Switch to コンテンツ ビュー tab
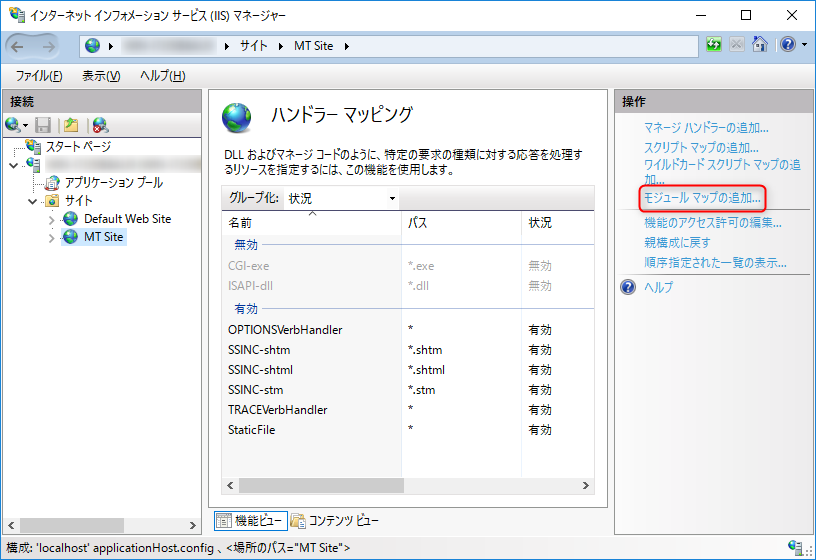The width and height of the screenshot is (816, 560). click(335, 520)
